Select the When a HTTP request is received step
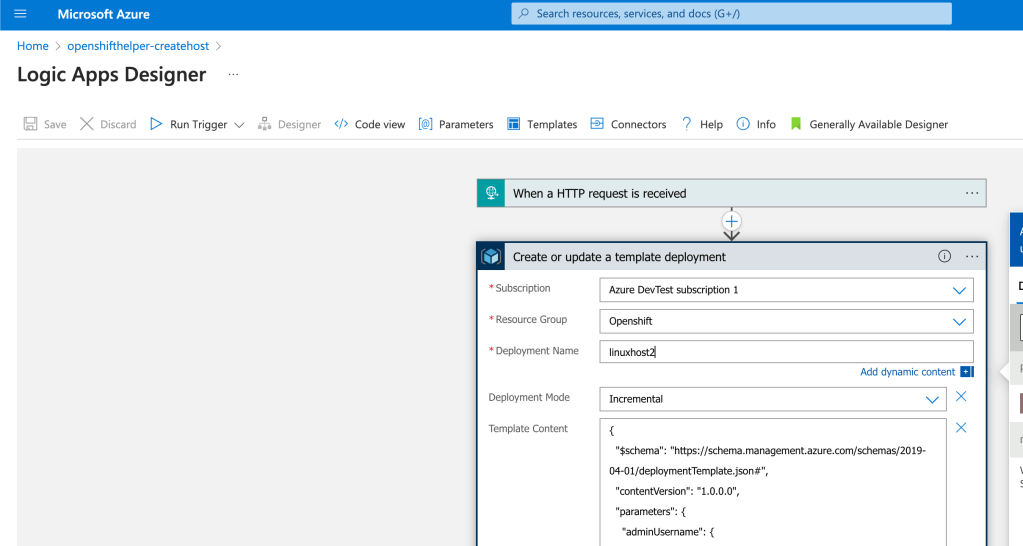The height and width of the screenshot is (546, 1023). 731,193
